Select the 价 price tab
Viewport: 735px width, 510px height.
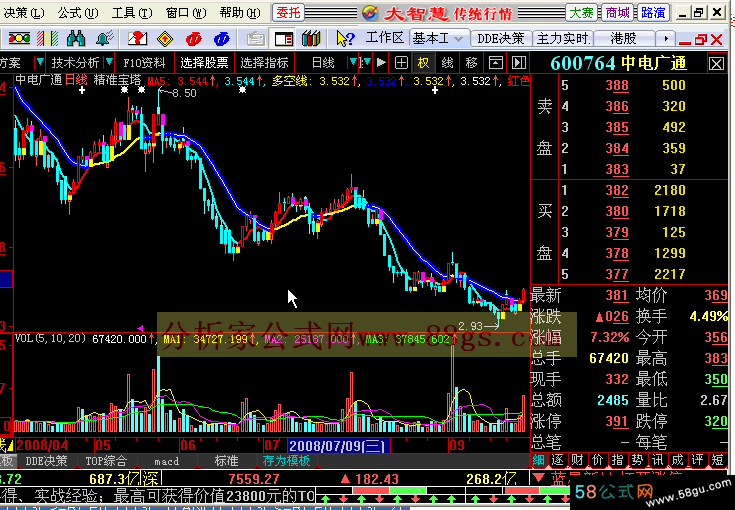tap(598, 460)
